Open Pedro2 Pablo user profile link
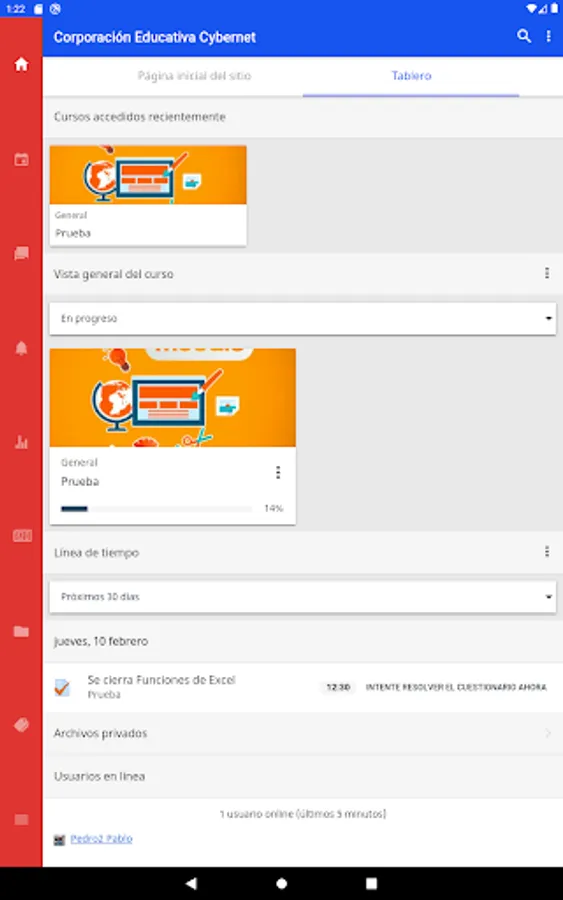This screenshot has width=563, height=900. (x=101, y=839)
